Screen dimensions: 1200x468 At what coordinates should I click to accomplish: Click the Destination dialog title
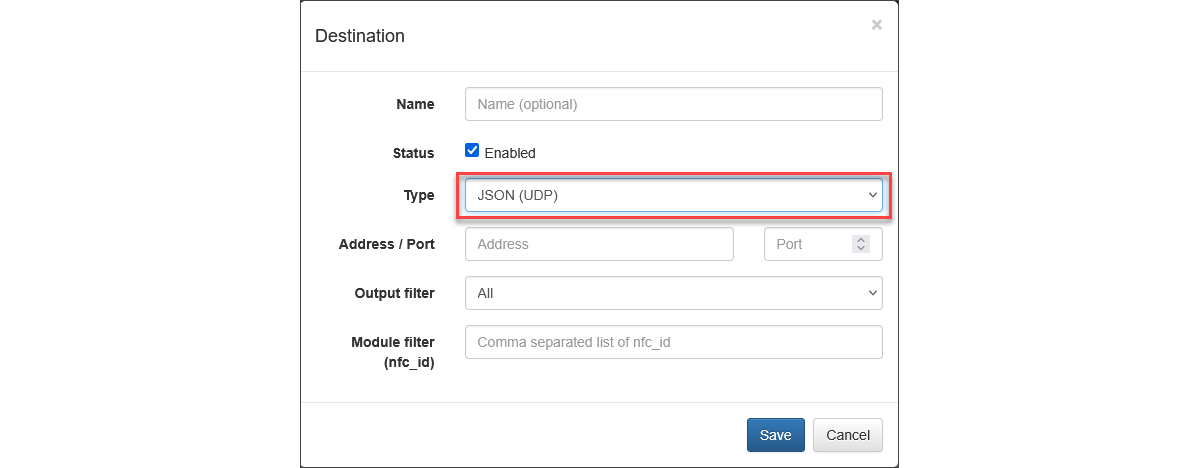tap(360, 36)
